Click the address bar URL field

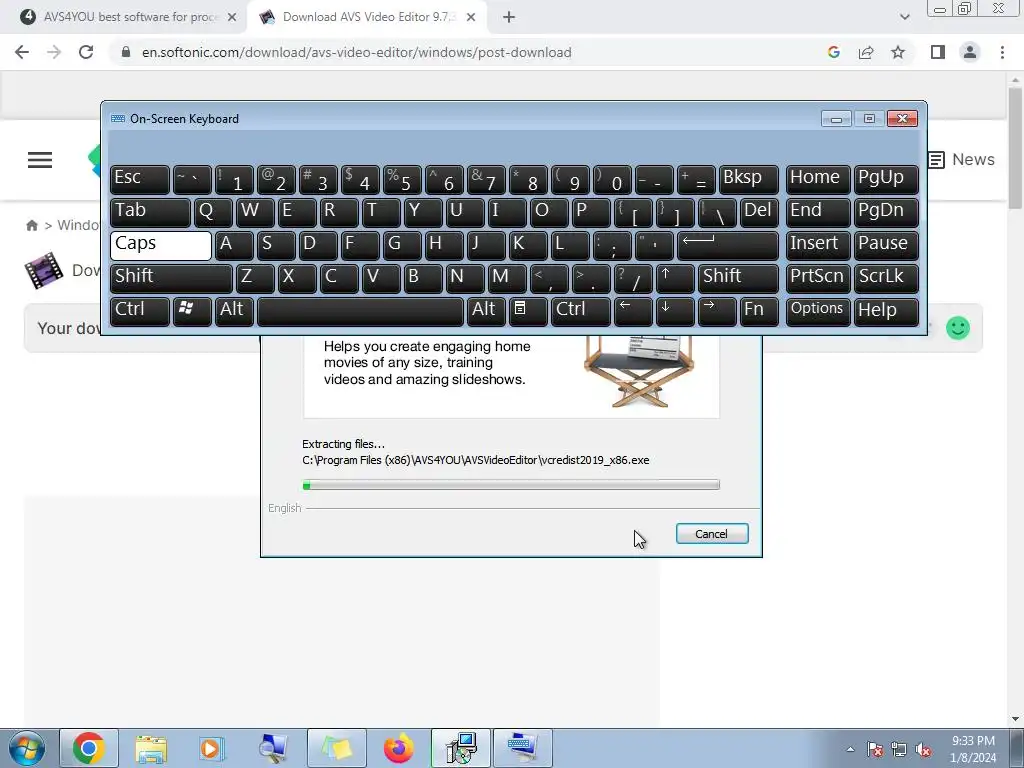click(x=357, y=52)
